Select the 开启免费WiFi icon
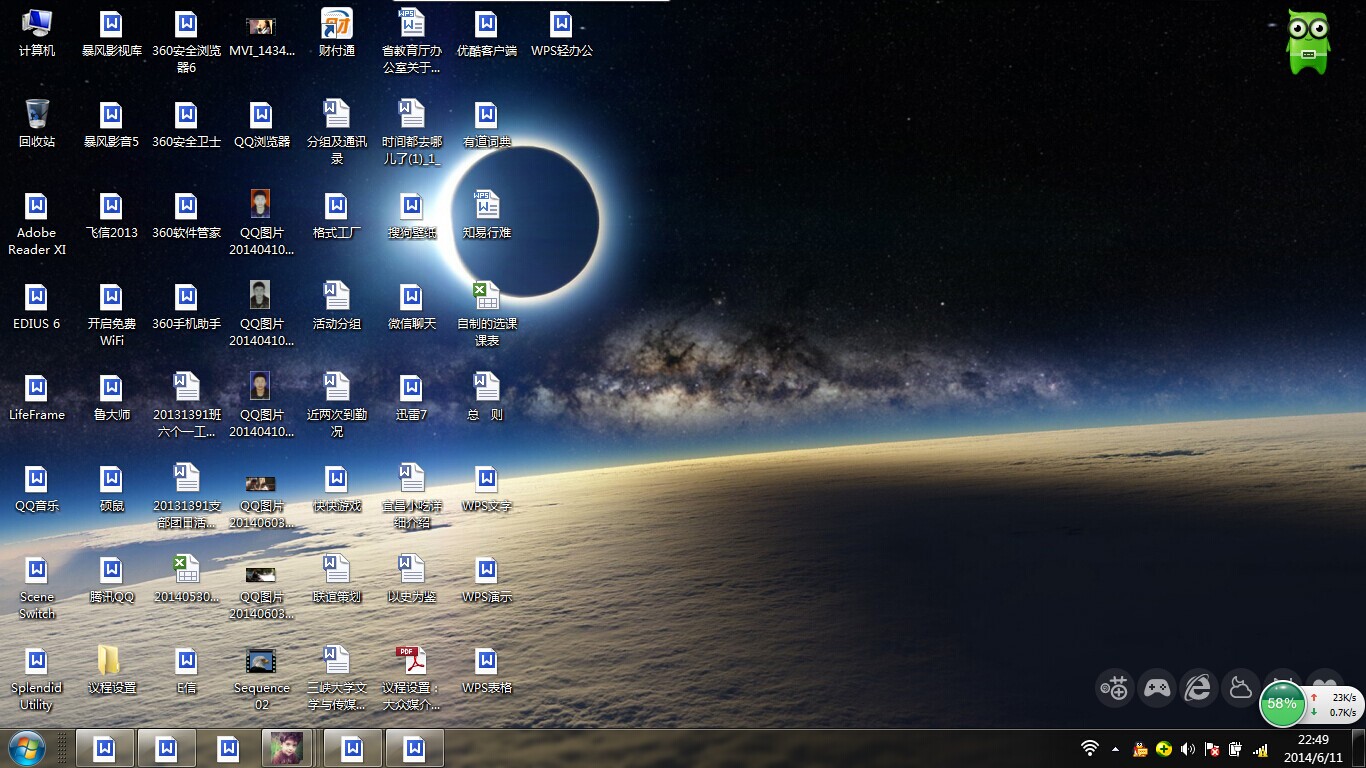 click(112, 315)
